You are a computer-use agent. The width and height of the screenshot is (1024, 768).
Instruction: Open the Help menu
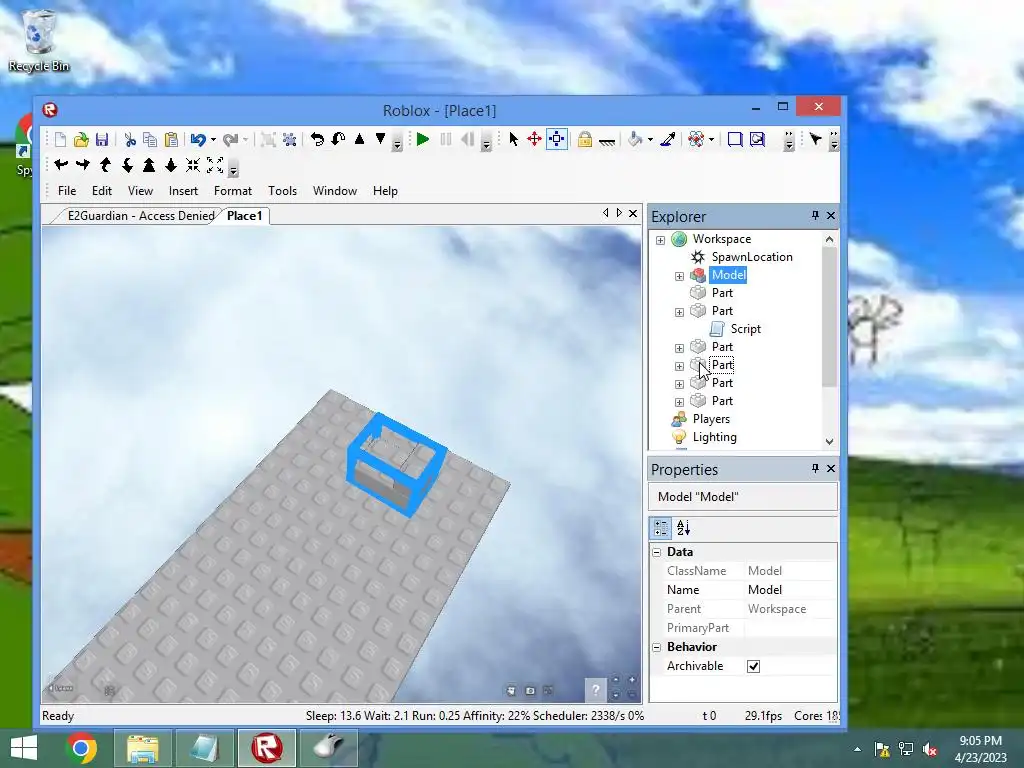pos(385,191)
